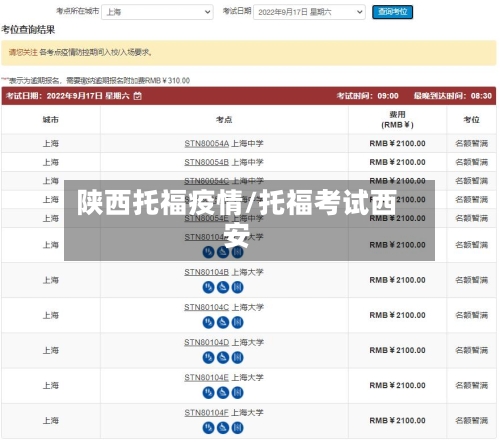The height and width of the screenshot is (442, 500).
Task: Open test center link STN80104C
Action: pos(206,307)
